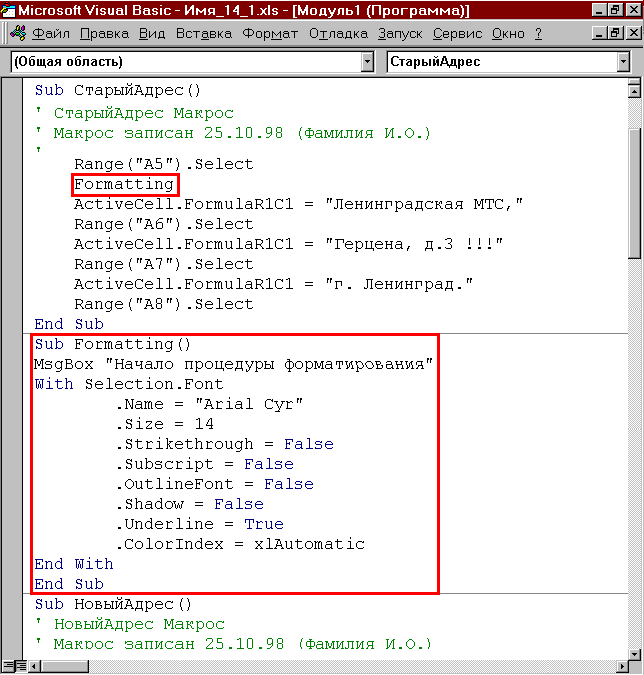Image resolution: width=644 pixels, height=675 pixels.
Task: Click the ".ColorIndex = xlAutomatic" line
Action: [240, 544]
